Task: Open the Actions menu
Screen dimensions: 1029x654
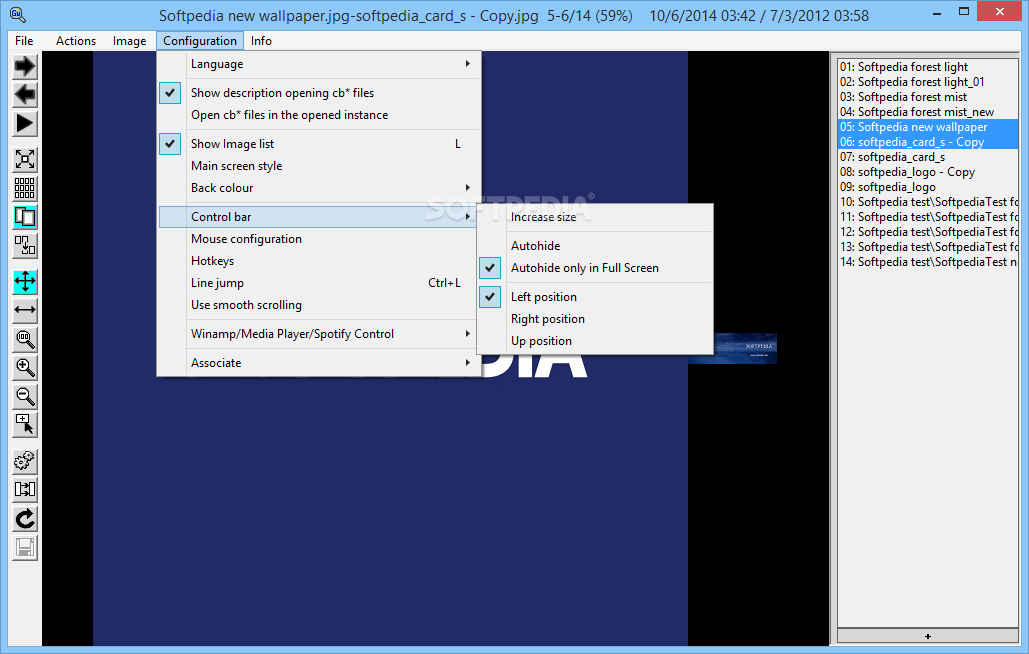Action: tap(76, 41)
